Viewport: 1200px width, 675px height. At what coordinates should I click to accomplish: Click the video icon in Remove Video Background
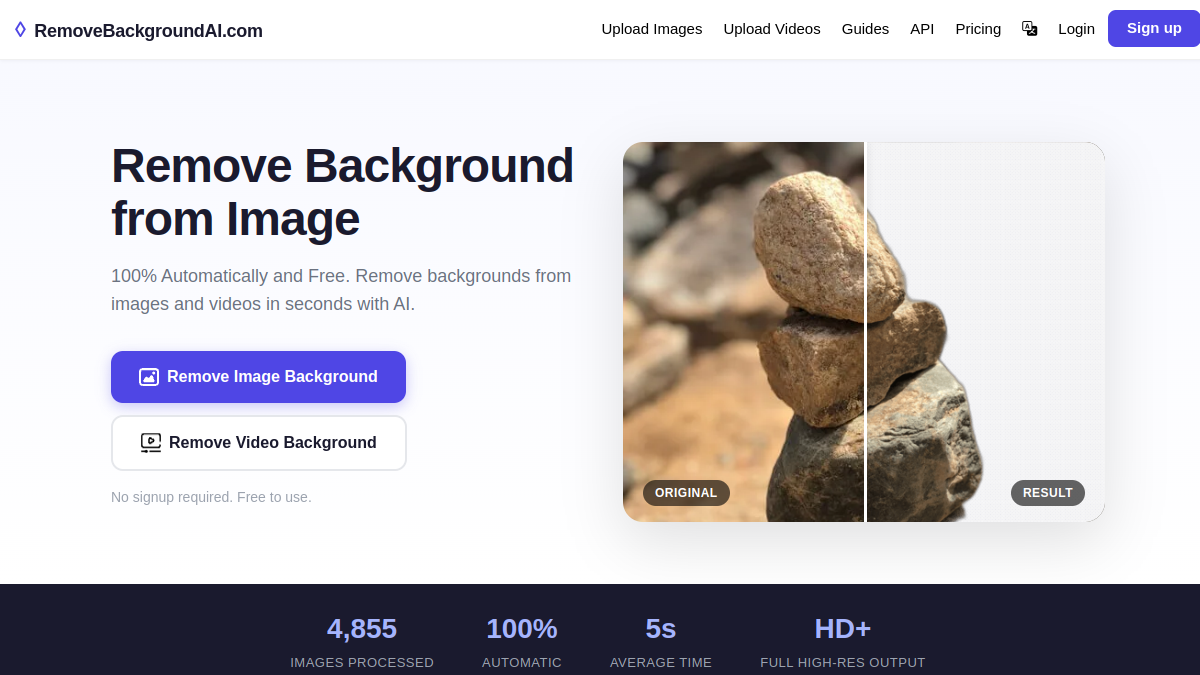[x=151, y=443]
